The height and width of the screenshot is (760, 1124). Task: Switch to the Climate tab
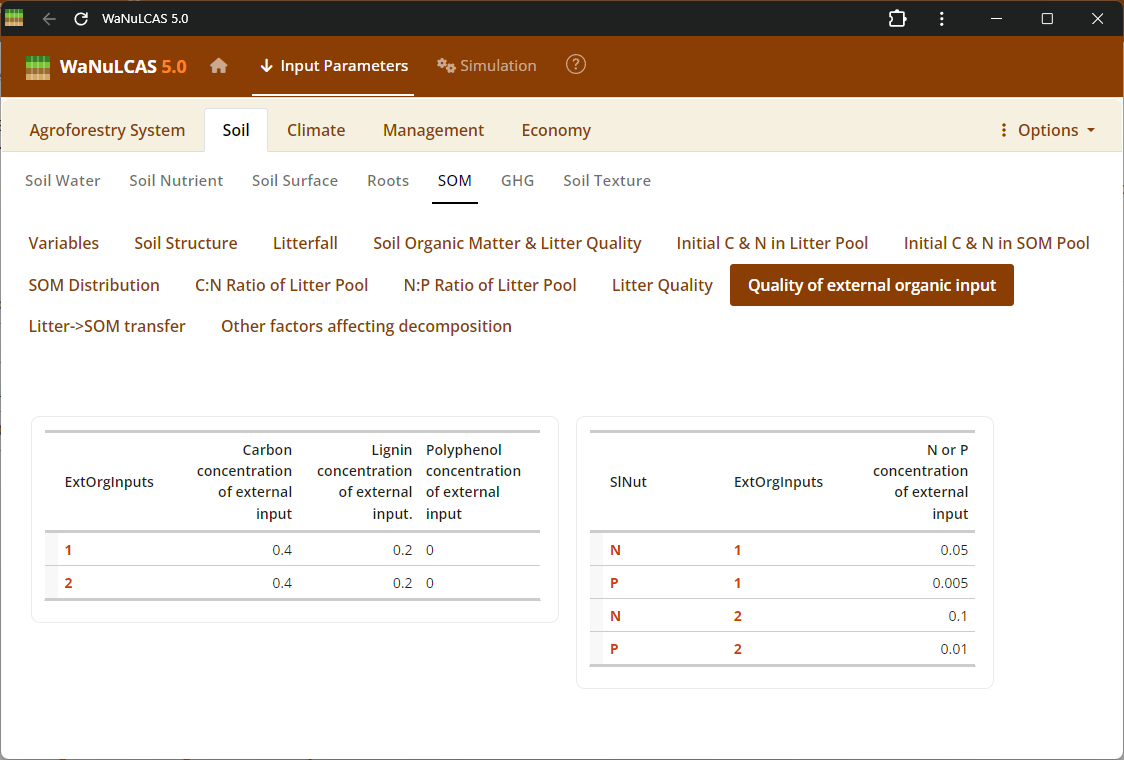[x=316, y=130]
